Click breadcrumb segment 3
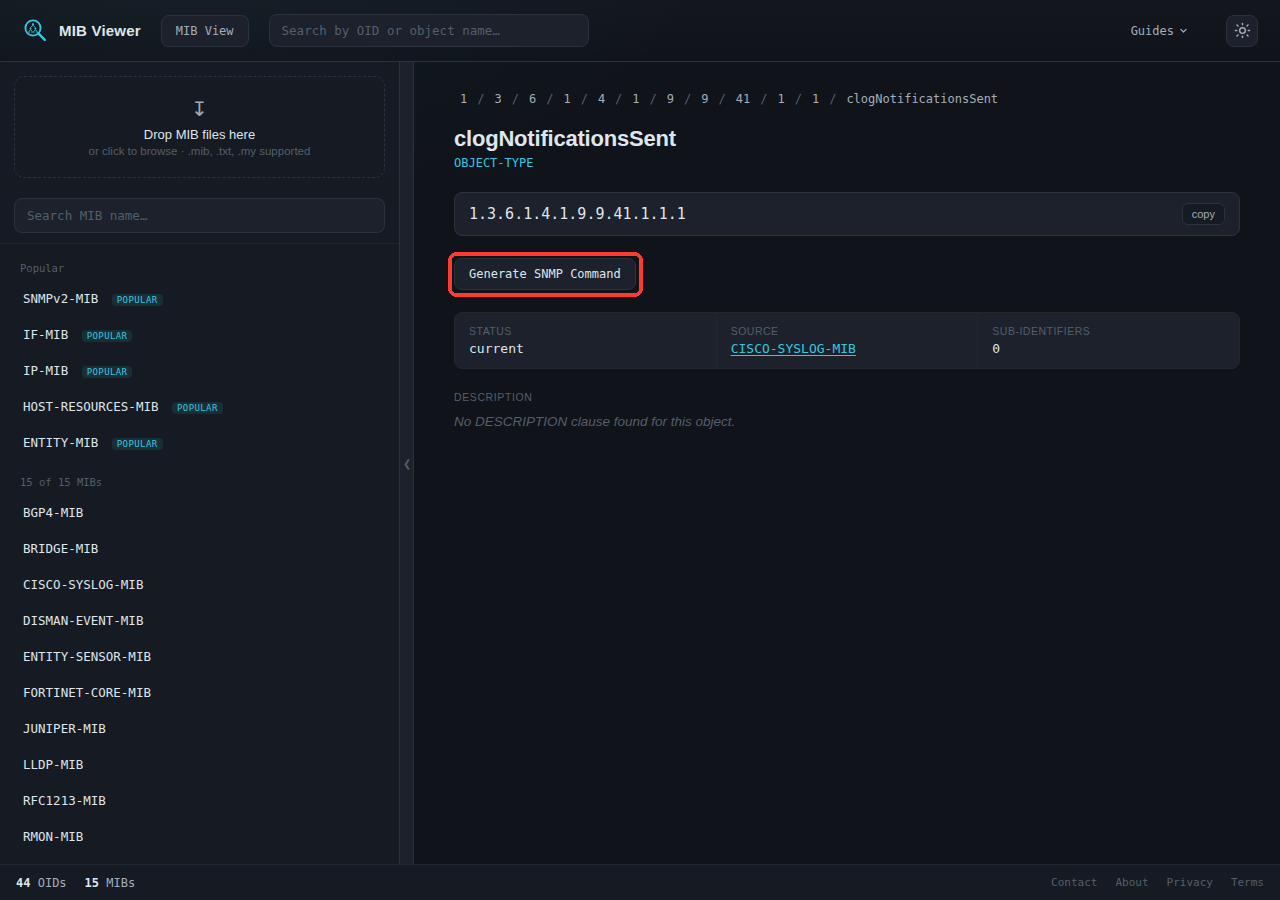The image size is (1280, 900). [498, 99]
